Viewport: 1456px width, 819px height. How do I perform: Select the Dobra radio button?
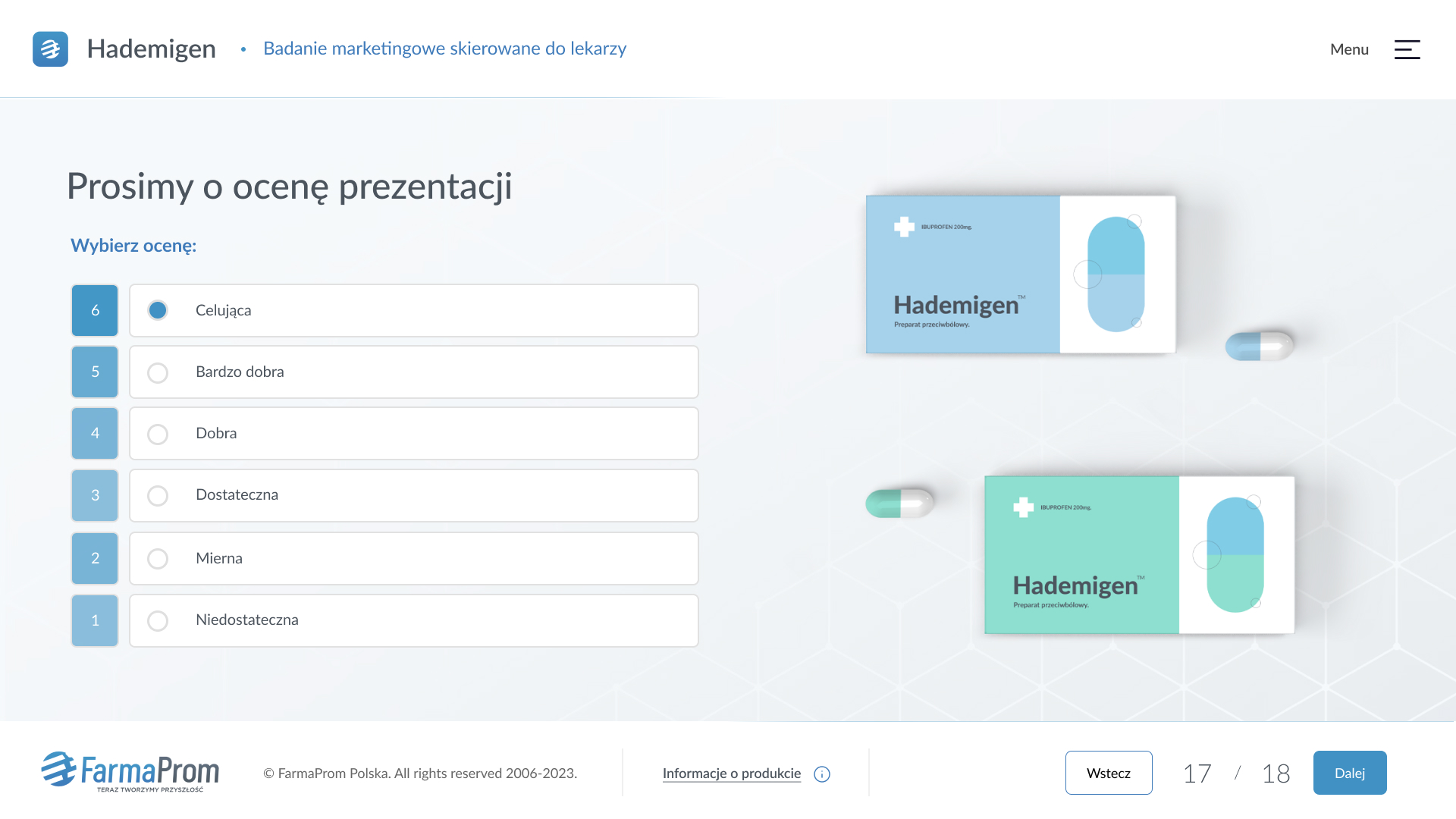(158, 435)
